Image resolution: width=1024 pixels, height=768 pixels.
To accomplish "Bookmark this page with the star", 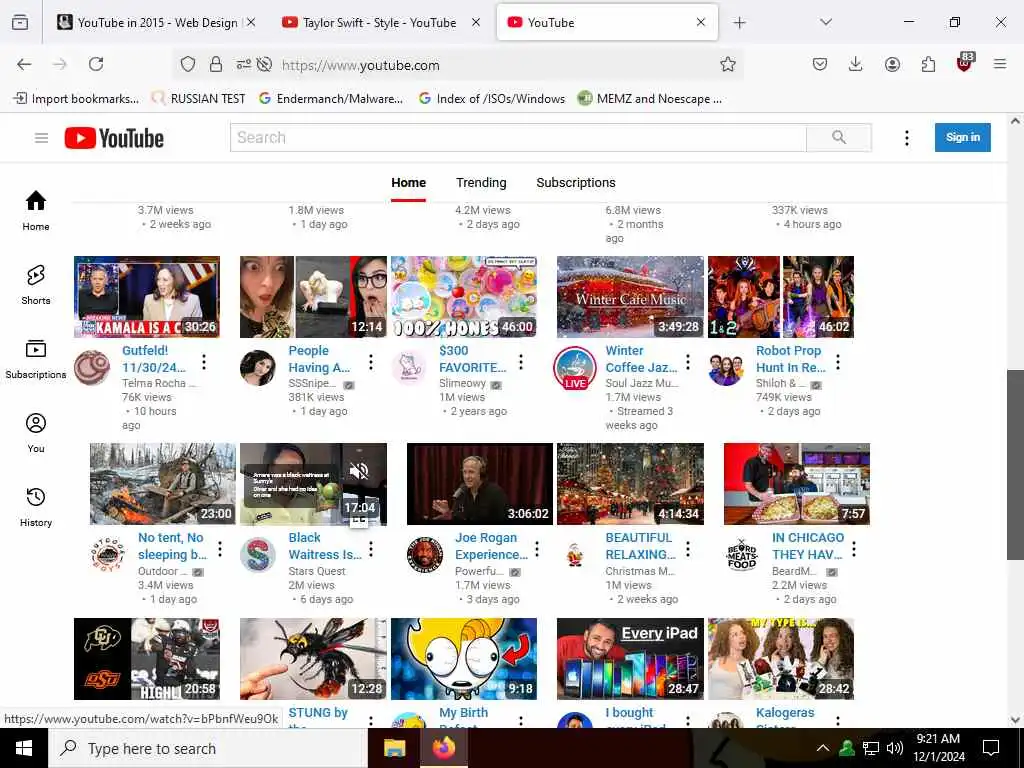I will 728,64.
